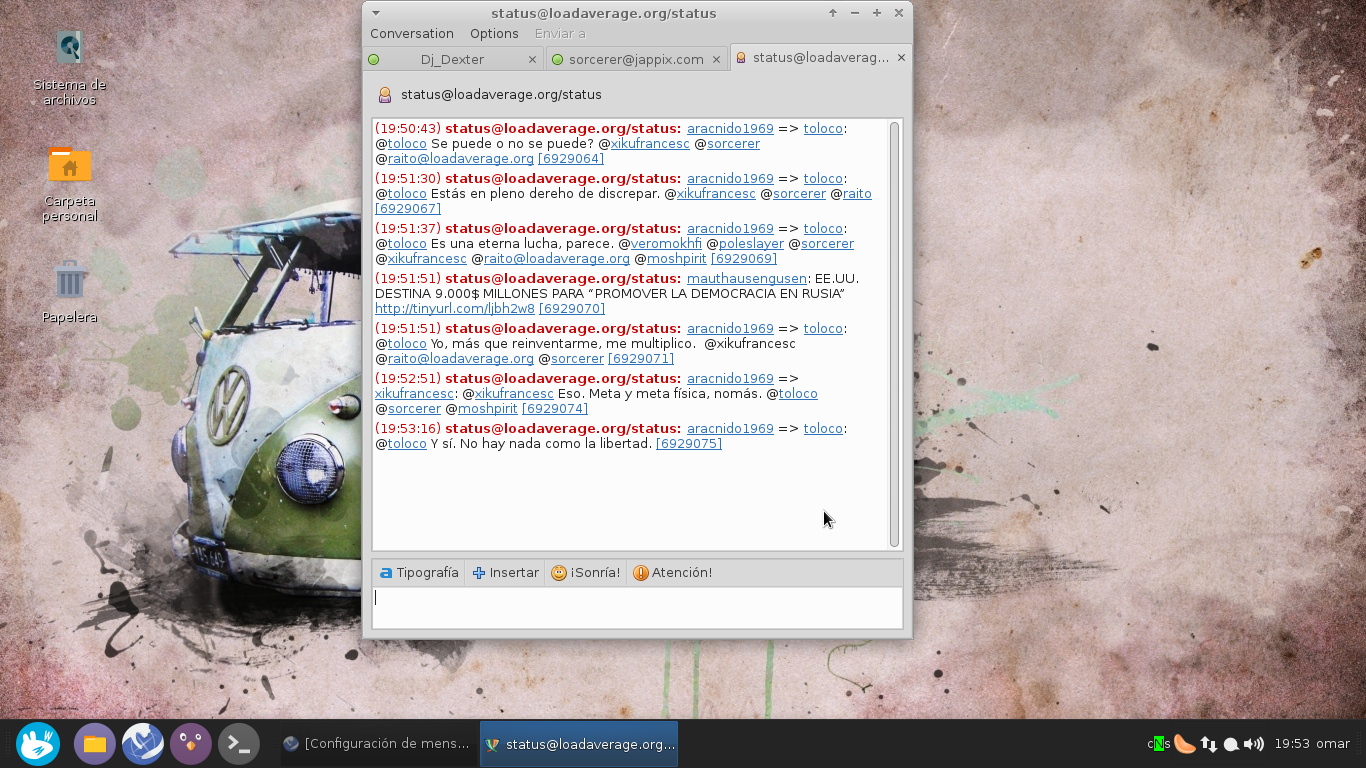Launch the file manager from the panel
The width and height of the screenshot is (1366, 768).
pyautogui.click(x=95, y=744)
